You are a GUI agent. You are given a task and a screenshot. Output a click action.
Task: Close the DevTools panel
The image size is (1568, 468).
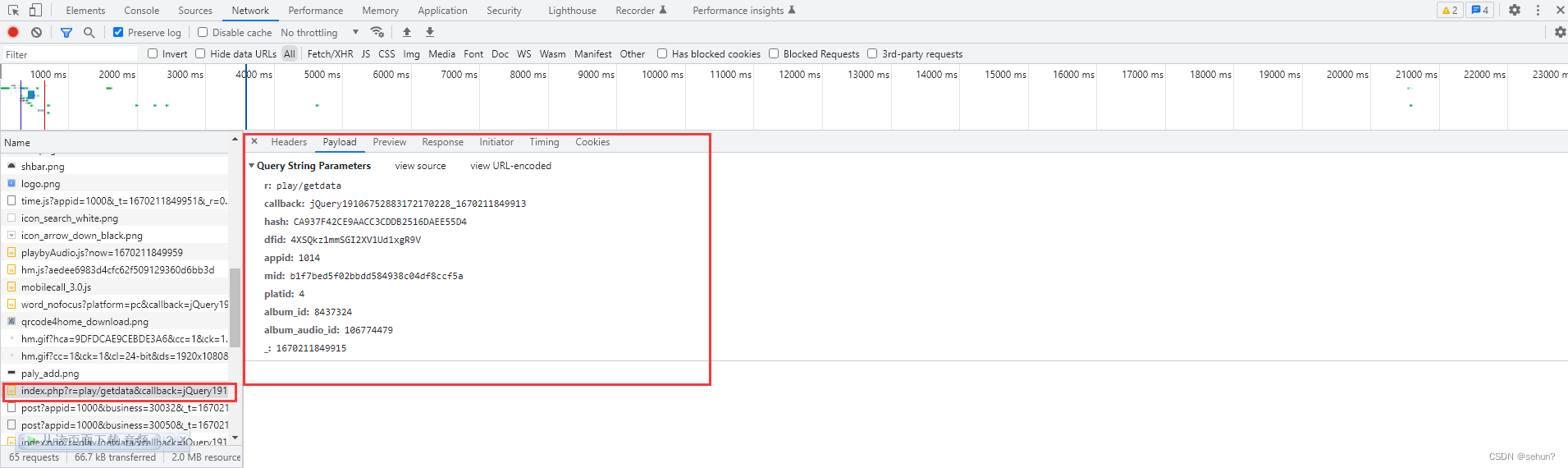click(x=1560, y=10)
